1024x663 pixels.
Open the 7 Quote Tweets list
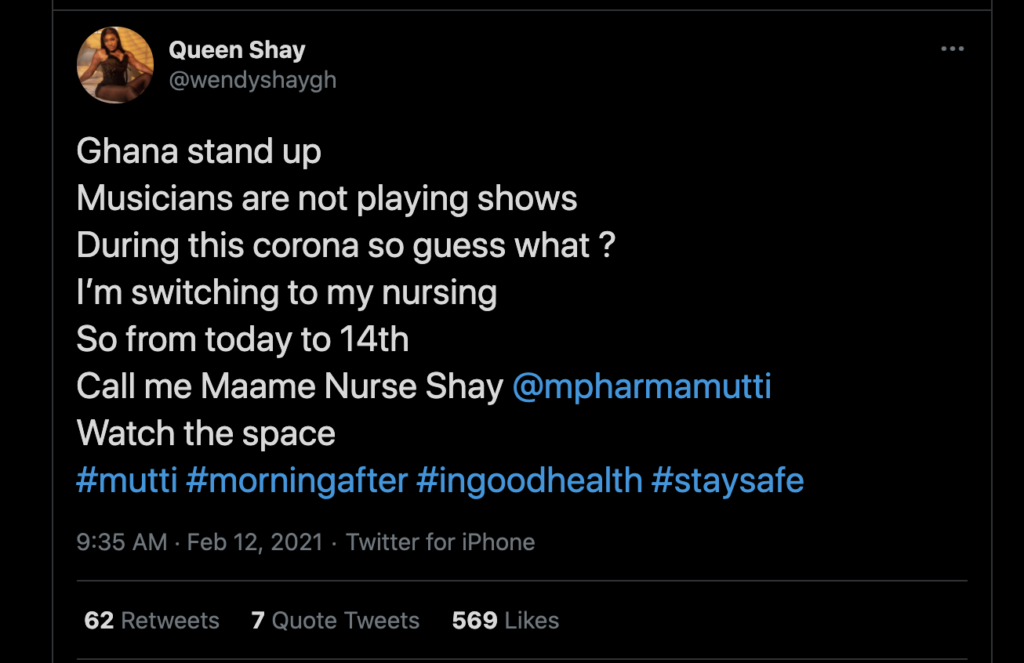pos(335,620)
